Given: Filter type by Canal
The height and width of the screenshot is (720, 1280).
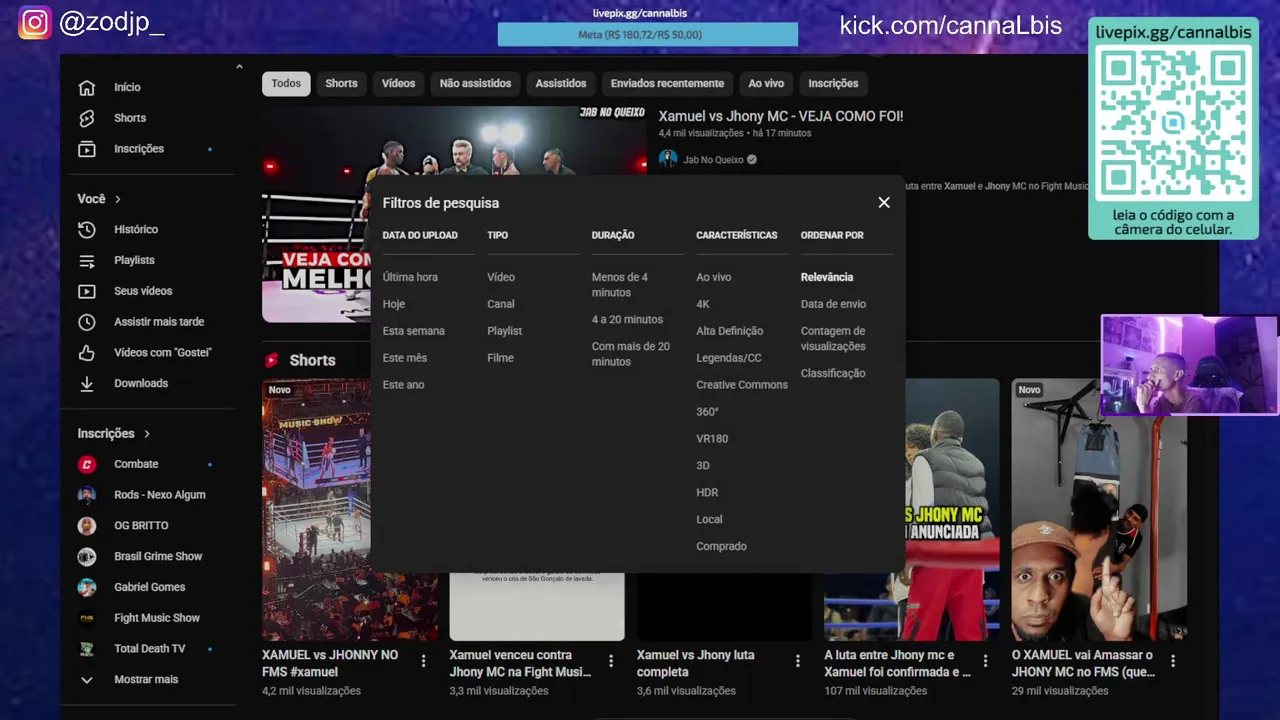Looking at the screenshot, I should pyautogui.click(x=501, y=304).
